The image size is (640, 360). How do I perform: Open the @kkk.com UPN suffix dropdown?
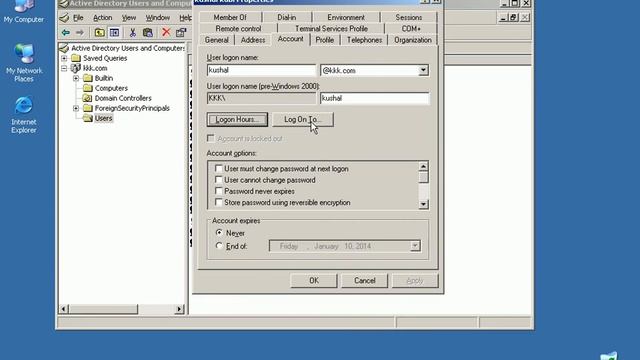tap(423, 70)
